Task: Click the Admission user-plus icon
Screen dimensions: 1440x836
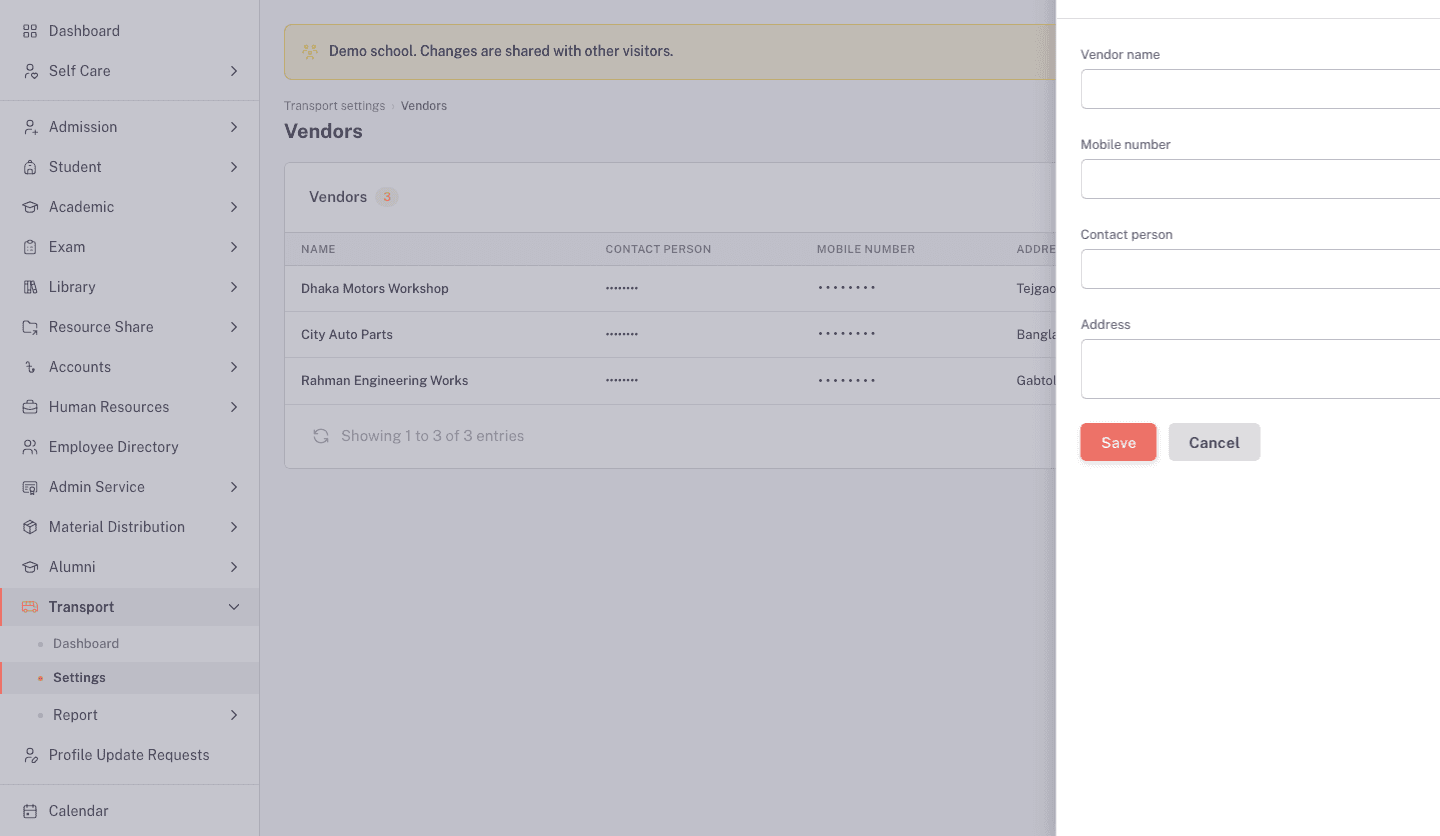Action: click(30, 127)
